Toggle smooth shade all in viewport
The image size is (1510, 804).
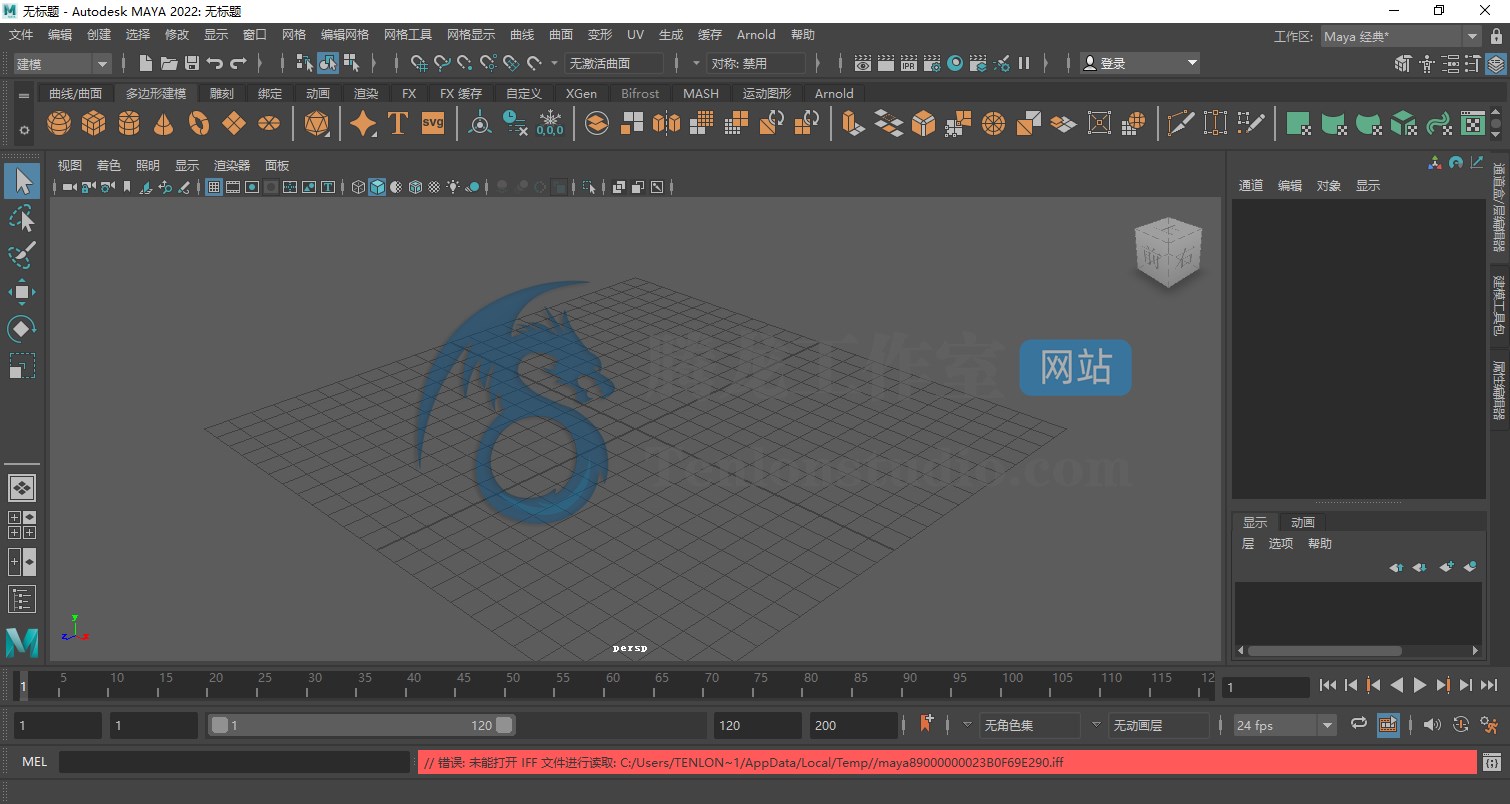(377, 187)
